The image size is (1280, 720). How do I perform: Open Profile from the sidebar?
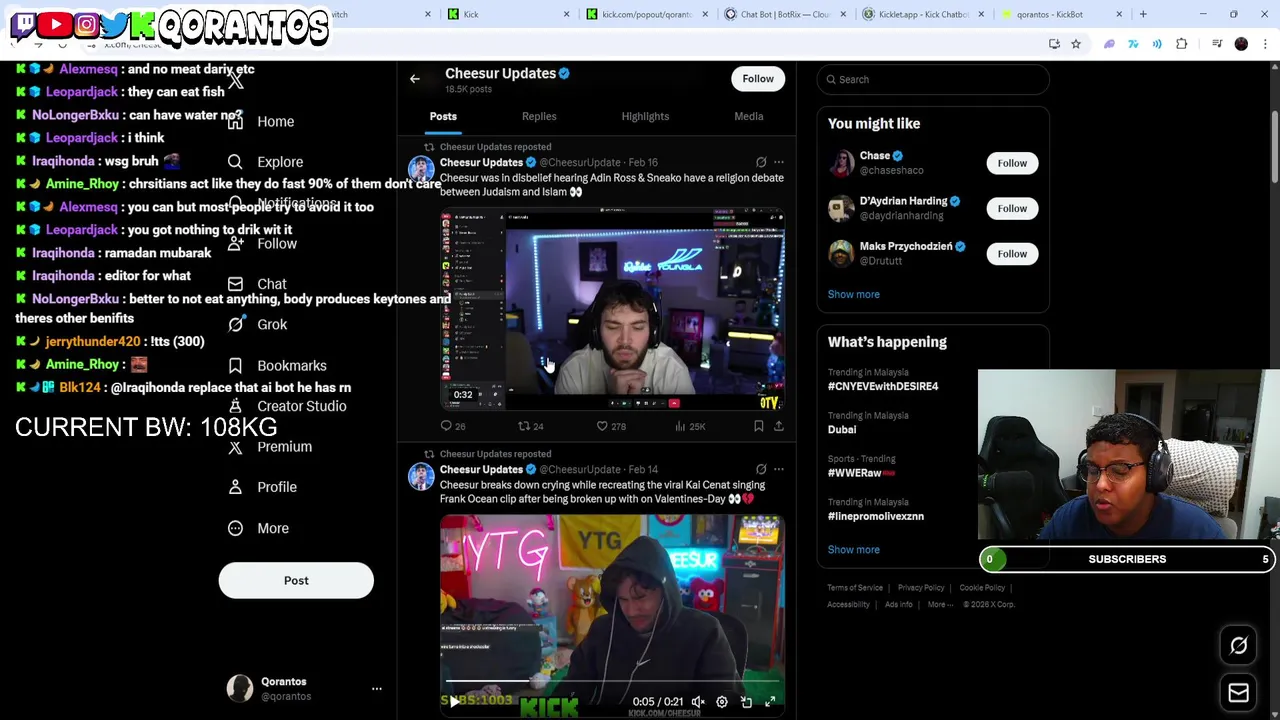point(261,487)
